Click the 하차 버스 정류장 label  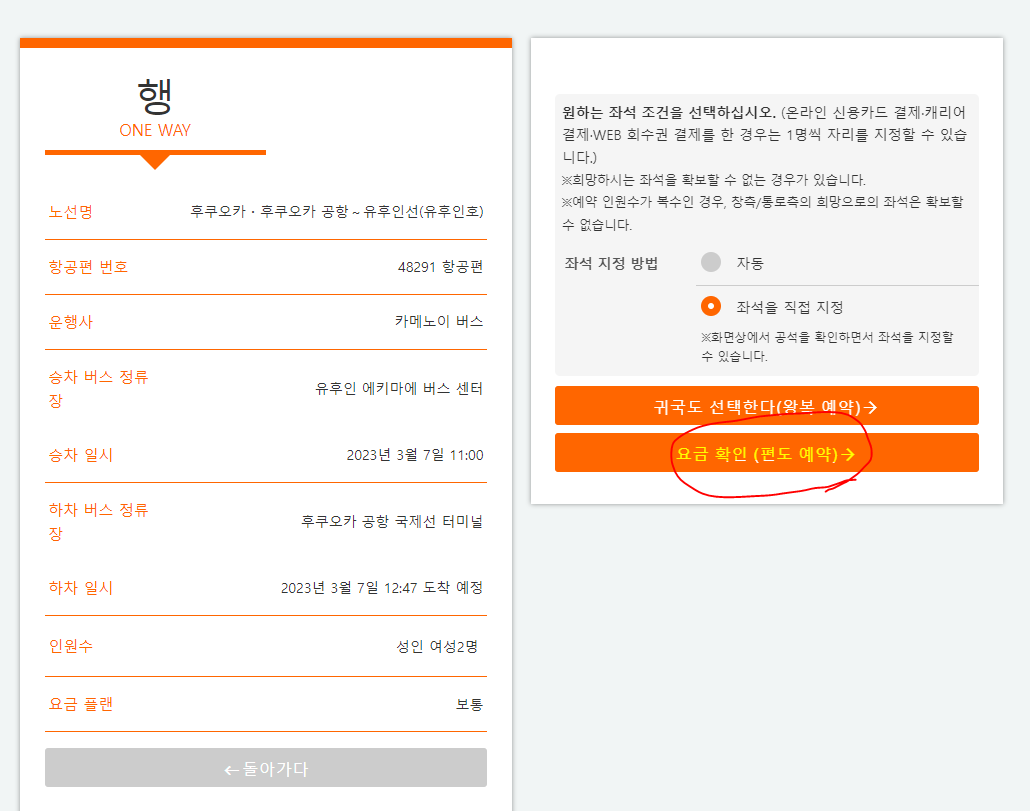[x=99, y=521]
